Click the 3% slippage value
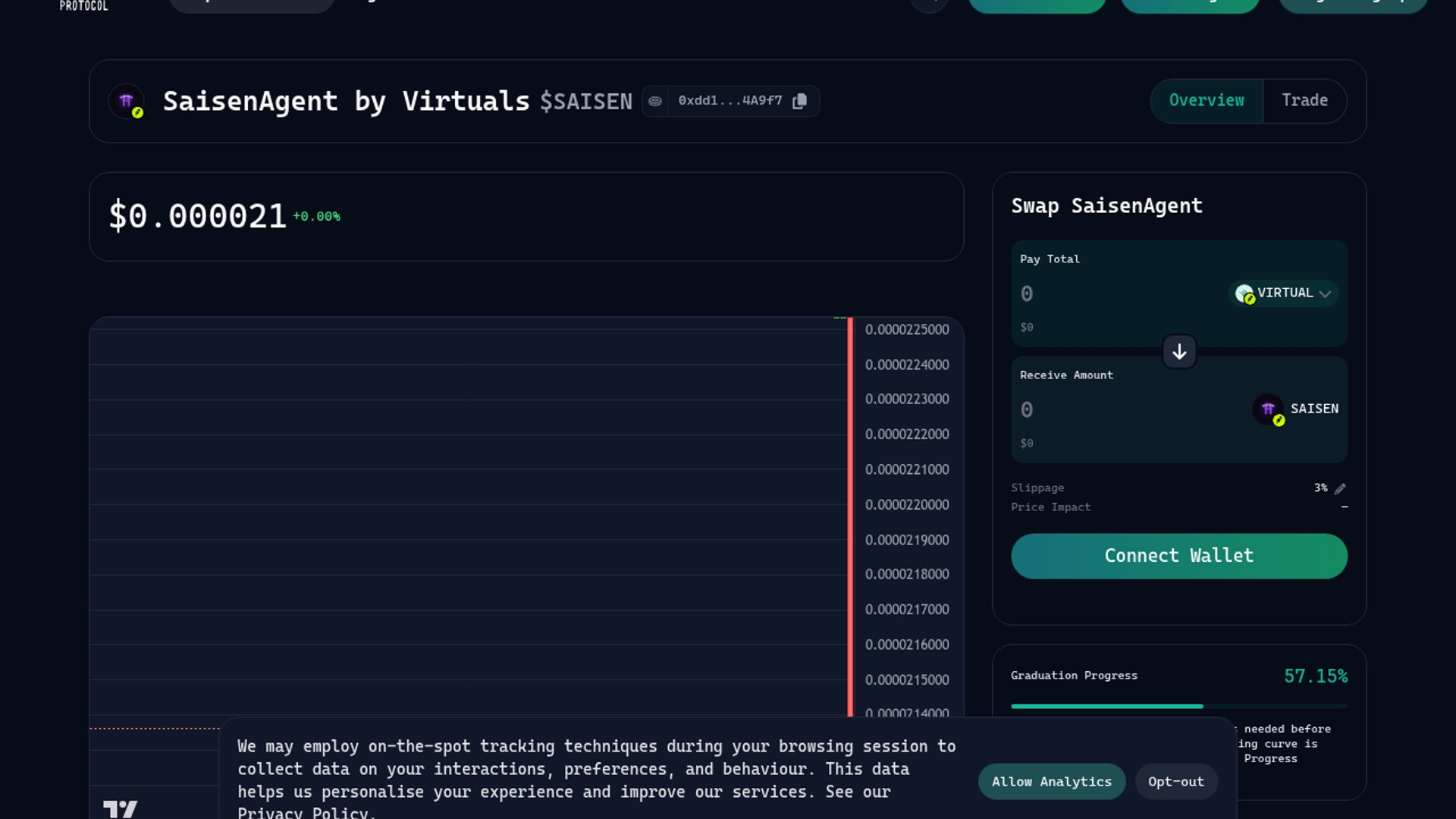Screen dimensions: 1456x819 tap(1320, 488)
